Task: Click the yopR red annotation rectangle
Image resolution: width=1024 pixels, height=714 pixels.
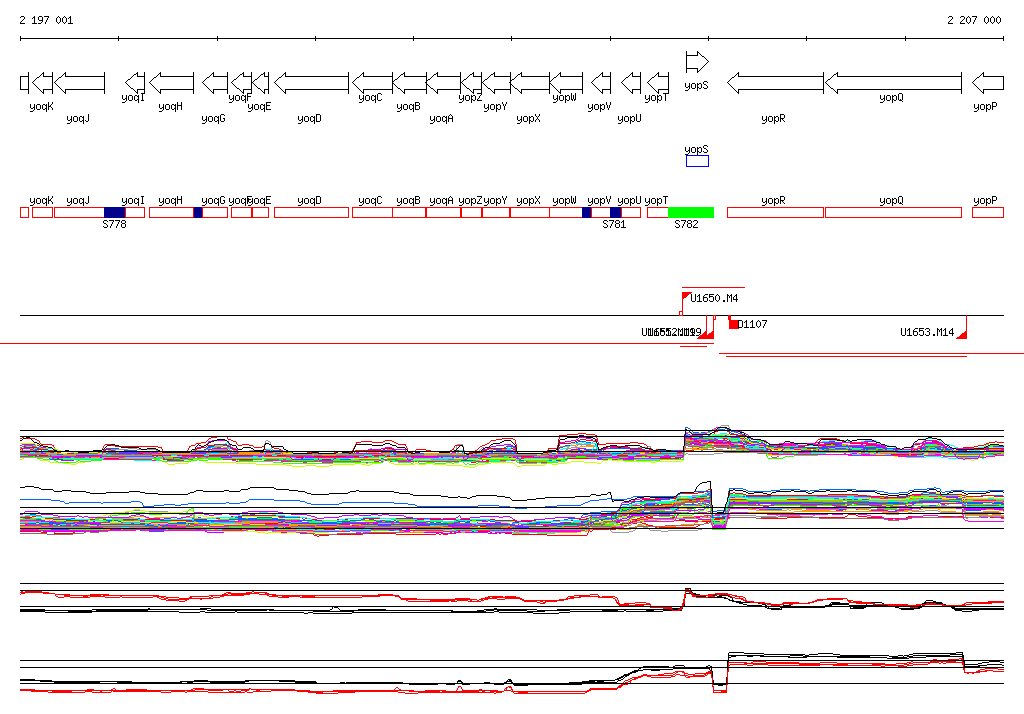Action: (775, 212)
